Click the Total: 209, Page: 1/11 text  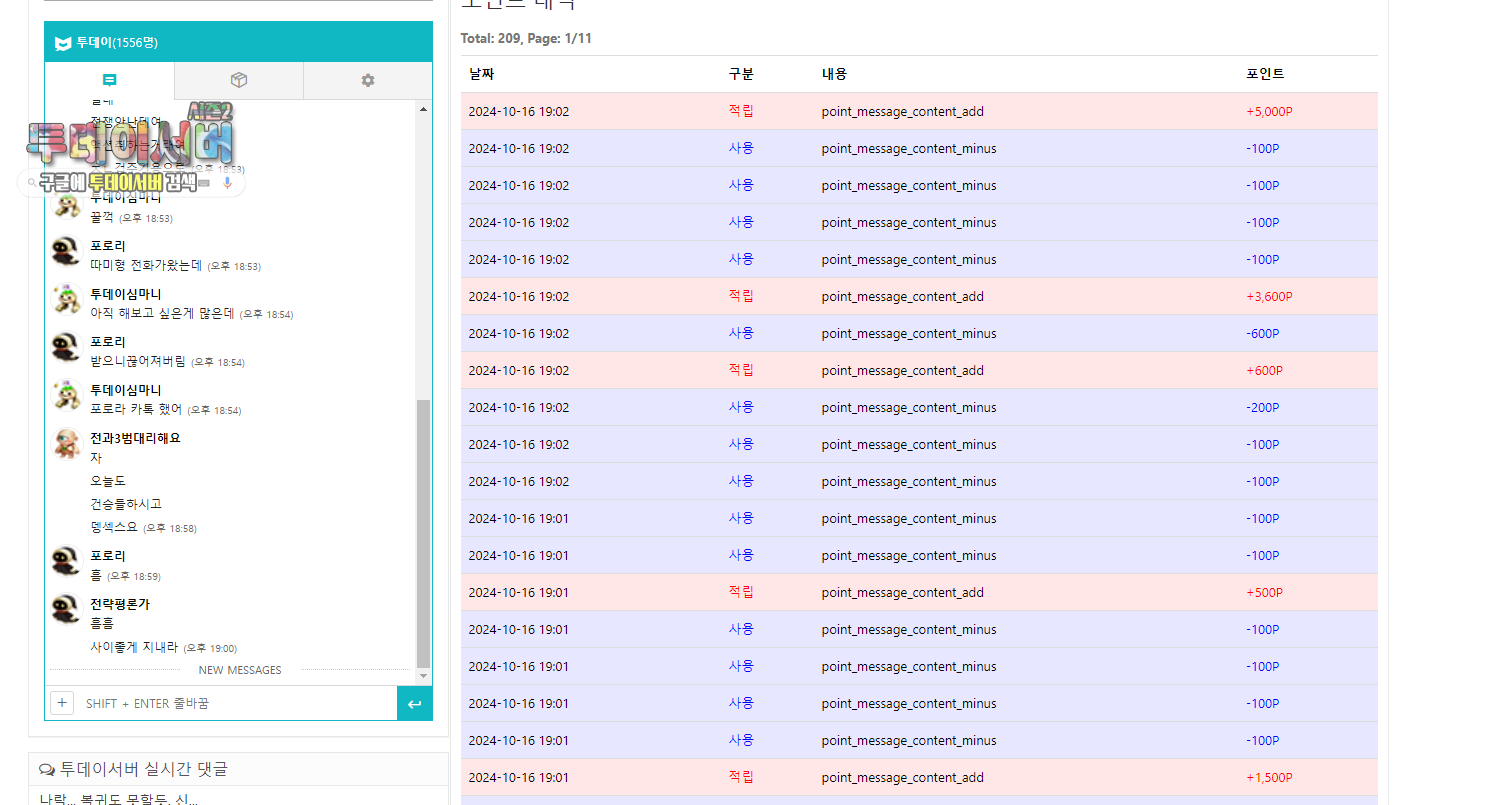coord(526,38)
